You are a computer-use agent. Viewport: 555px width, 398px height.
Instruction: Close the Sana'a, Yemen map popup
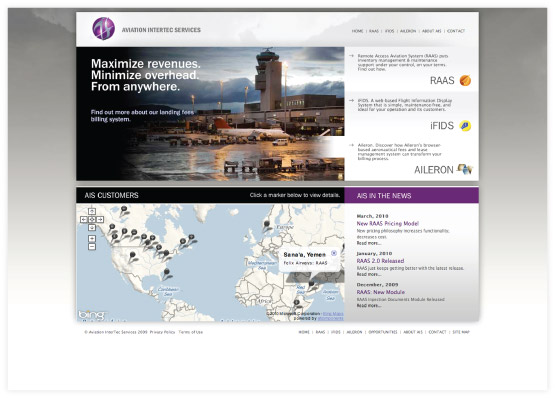[334, 253]
